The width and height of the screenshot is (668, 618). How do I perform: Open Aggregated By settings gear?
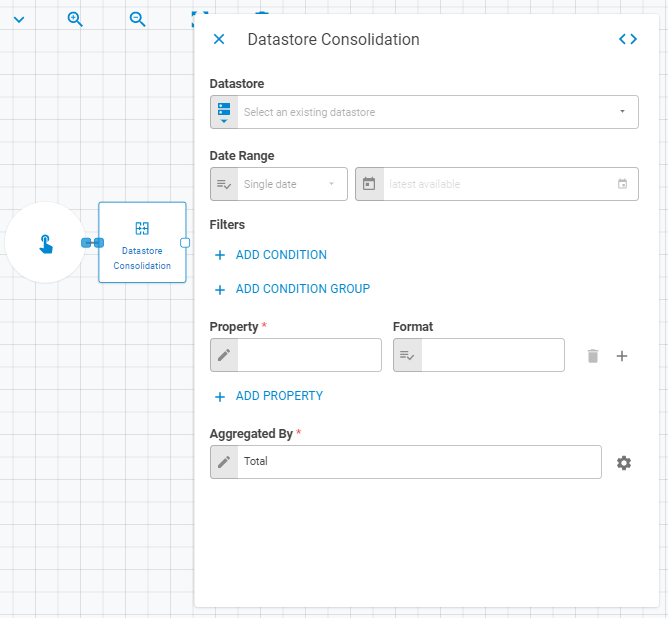tap(624, 463)
